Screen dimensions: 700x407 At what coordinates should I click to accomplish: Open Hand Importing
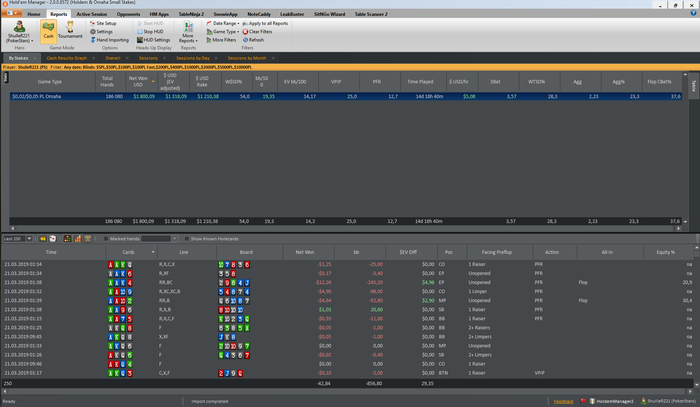point(109,40)
